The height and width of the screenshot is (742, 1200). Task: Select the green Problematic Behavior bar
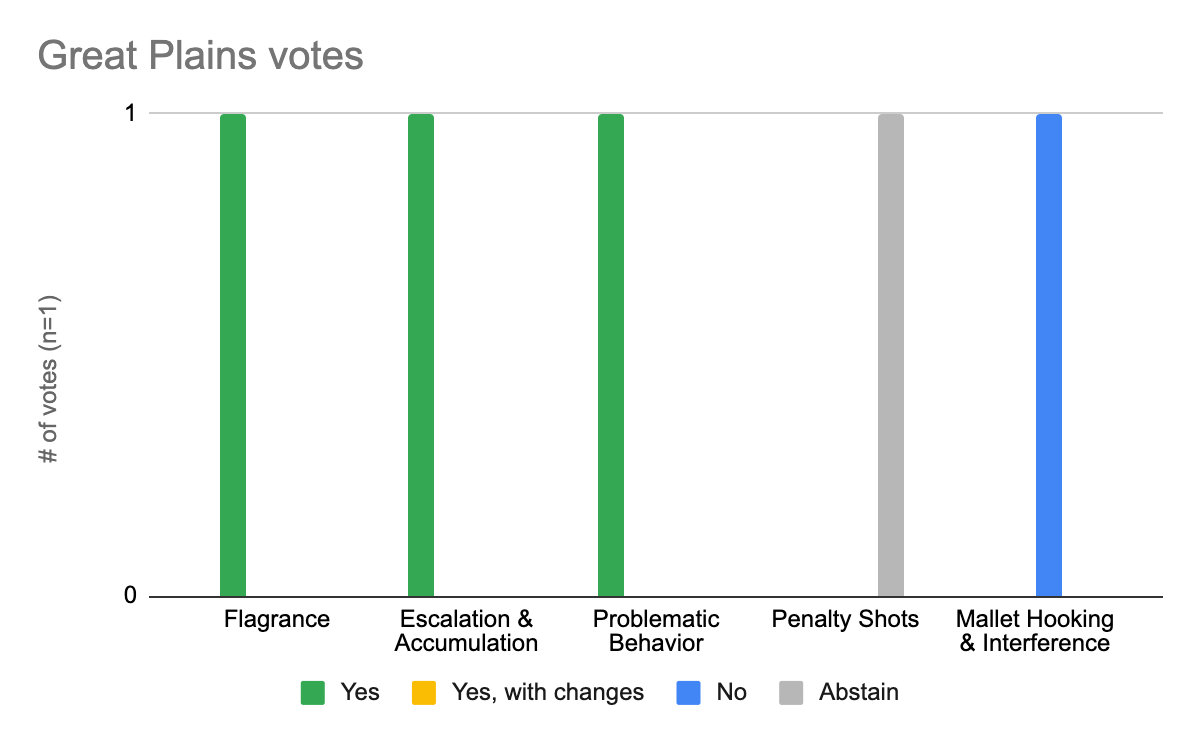(x=611, y=355)
